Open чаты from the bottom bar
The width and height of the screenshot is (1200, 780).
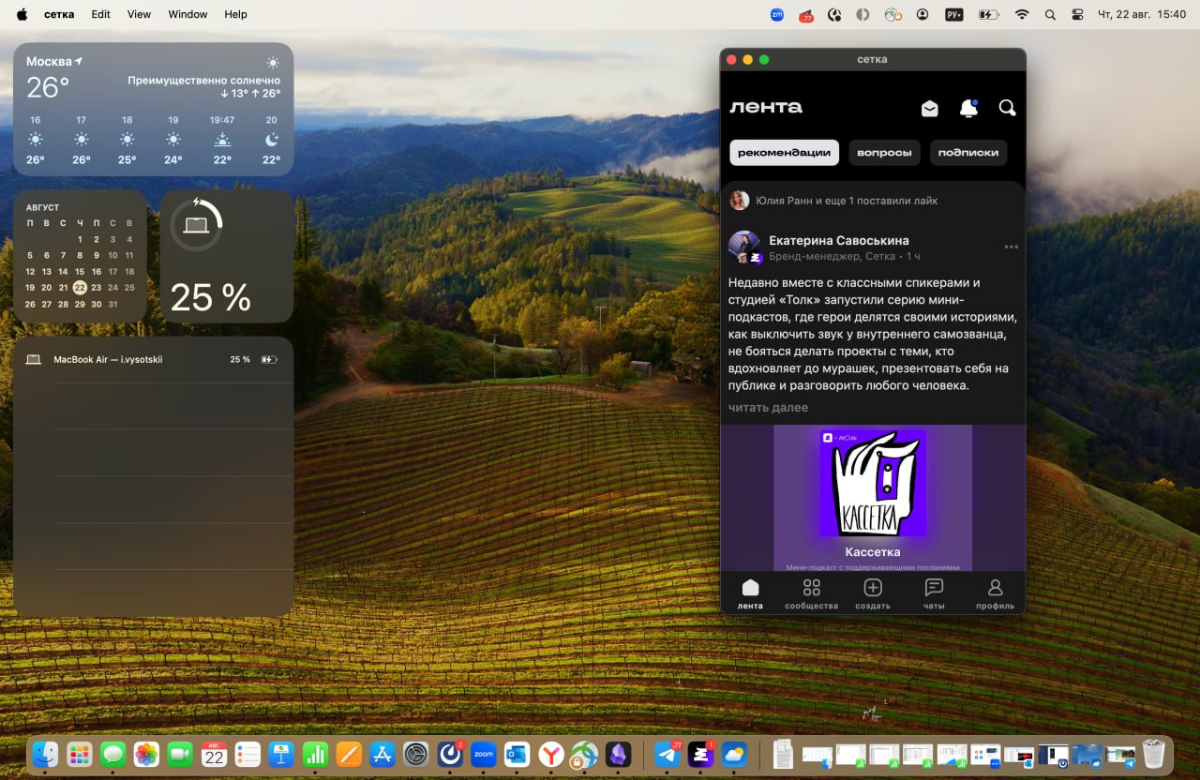coord(934,593)
